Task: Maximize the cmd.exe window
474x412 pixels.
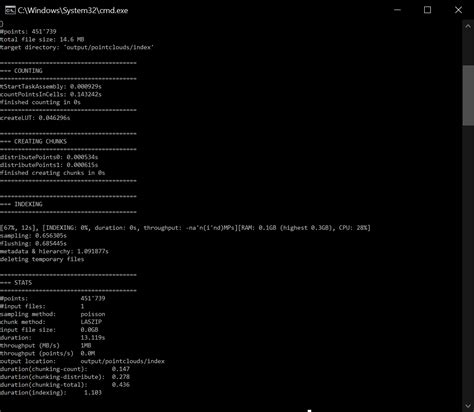Action: click(x=427, y=10)
